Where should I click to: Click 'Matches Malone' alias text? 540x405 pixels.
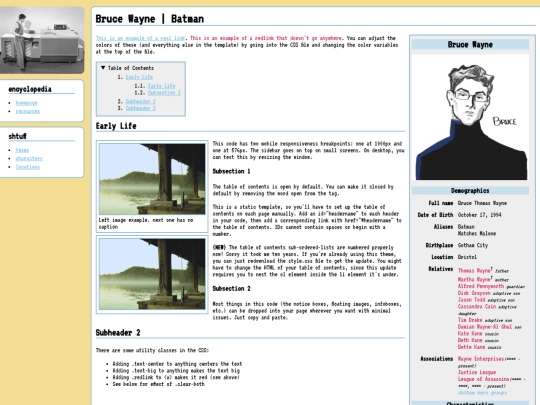pos(477,233)
